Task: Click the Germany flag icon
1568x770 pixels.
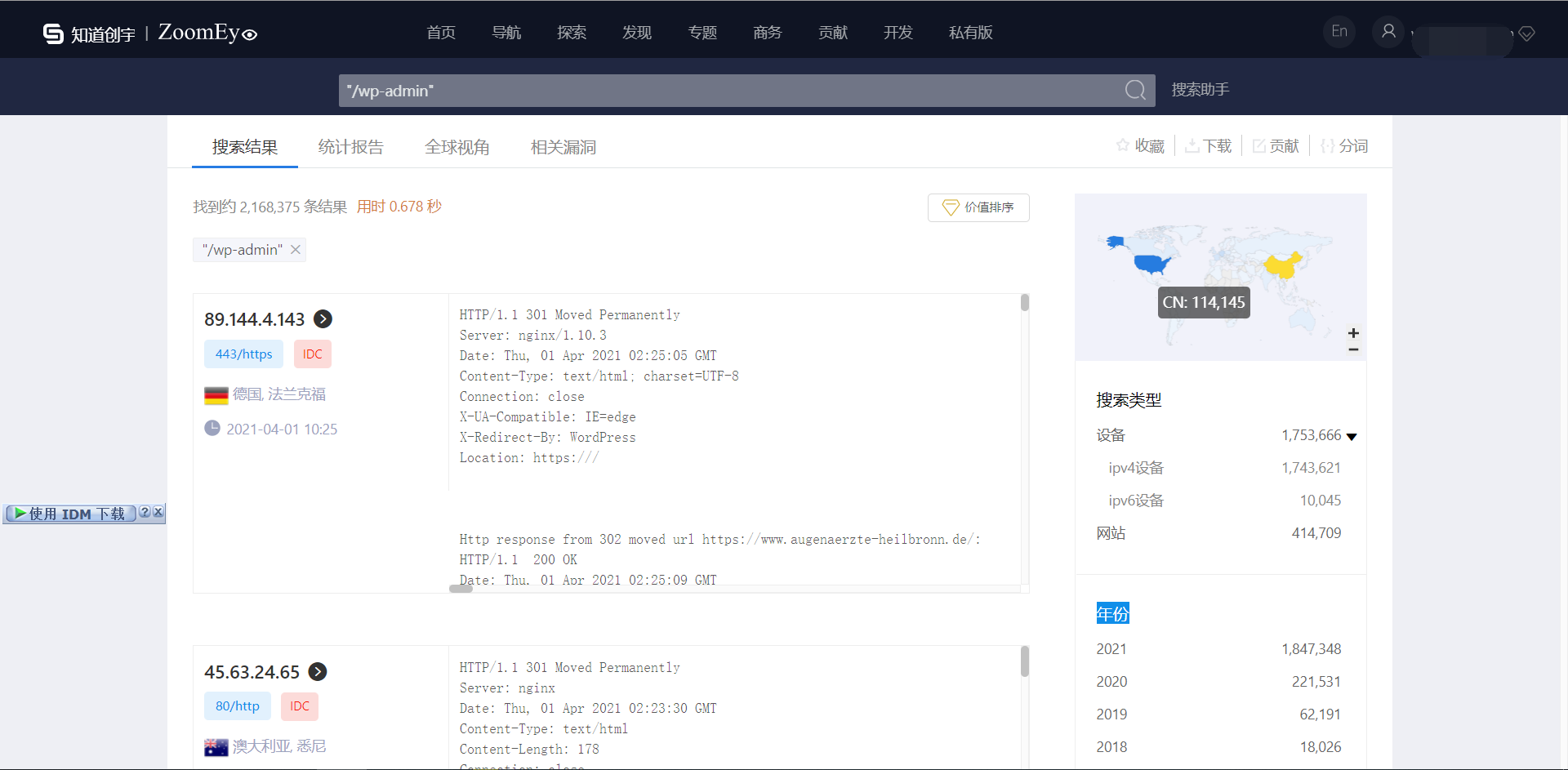Action: 216,395
